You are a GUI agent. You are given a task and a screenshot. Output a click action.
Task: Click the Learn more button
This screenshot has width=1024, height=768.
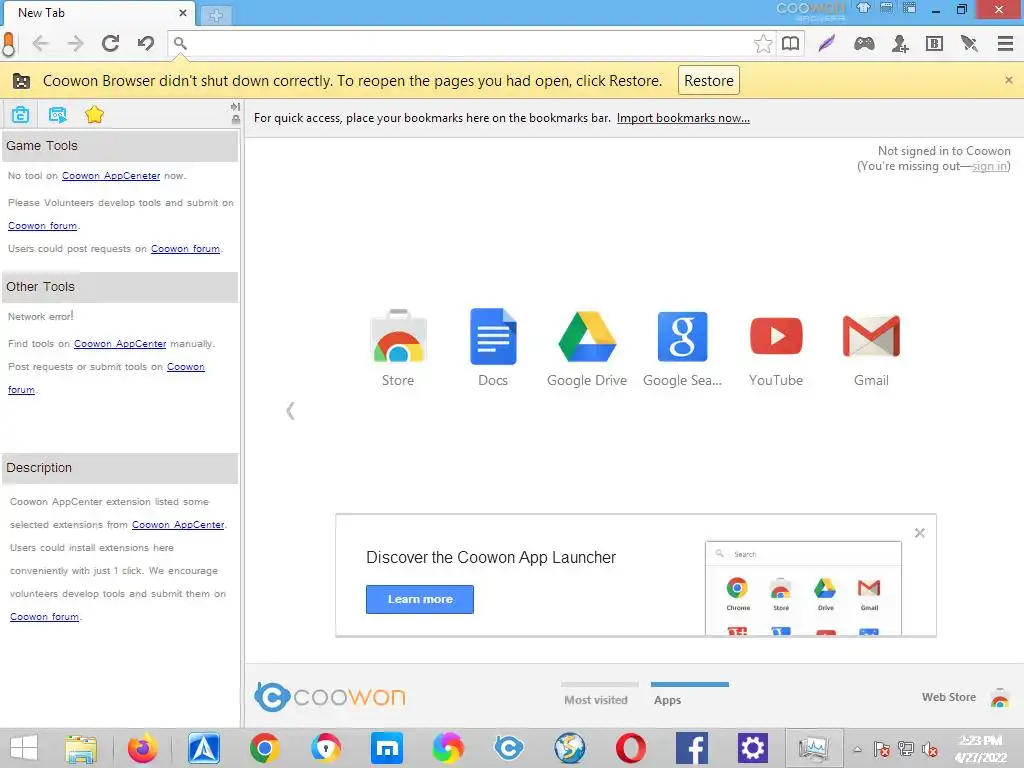[420, 600]
